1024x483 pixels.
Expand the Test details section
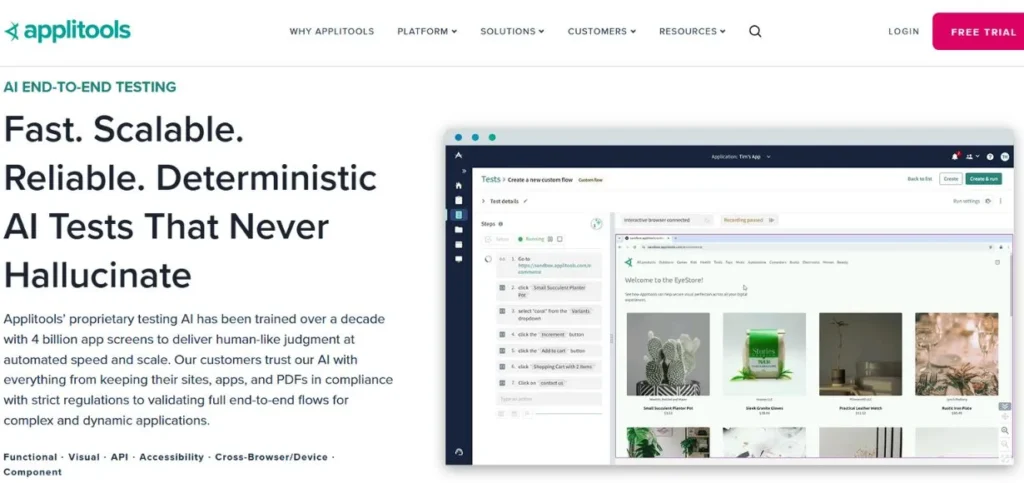coord(484,201)
